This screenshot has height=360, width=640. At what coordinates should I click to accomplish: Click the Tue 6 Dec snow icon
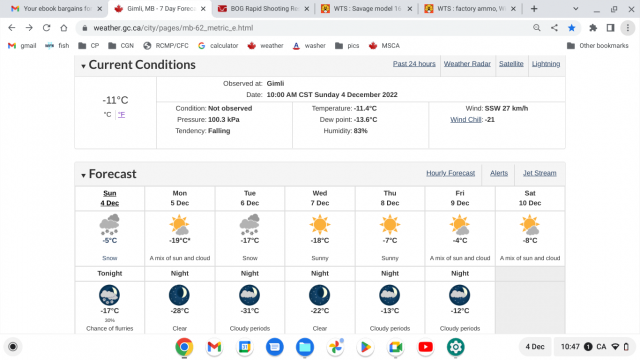[250, 224]
